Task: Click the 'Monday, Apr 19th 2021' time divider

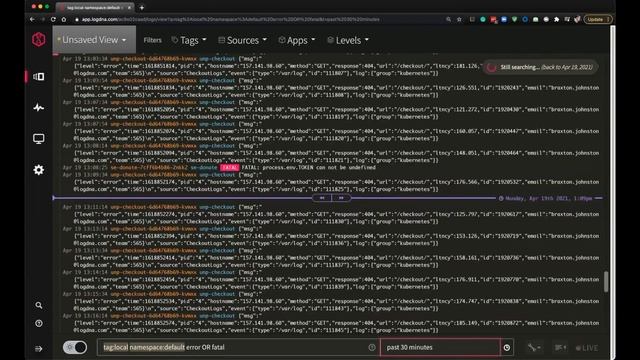Action: 549,198
